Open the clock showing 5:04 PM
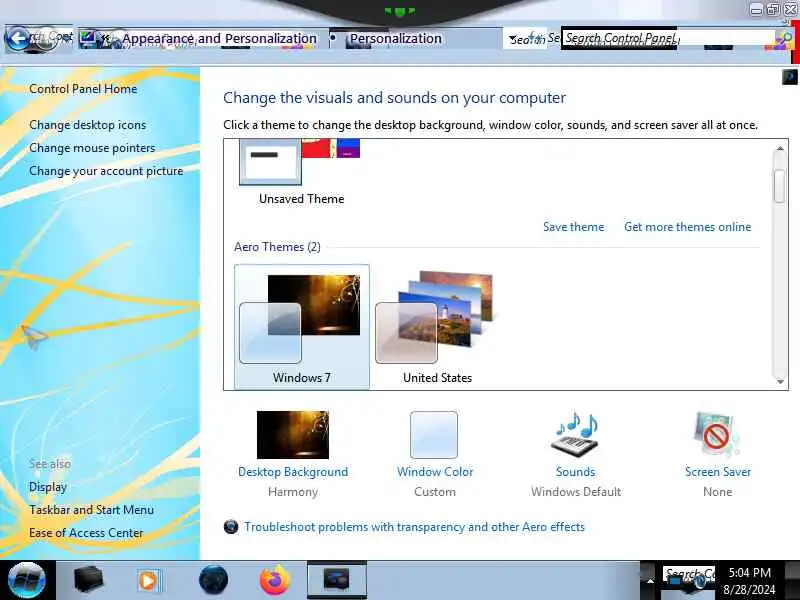This screenshot has height=600, width=800. [749, 581]
